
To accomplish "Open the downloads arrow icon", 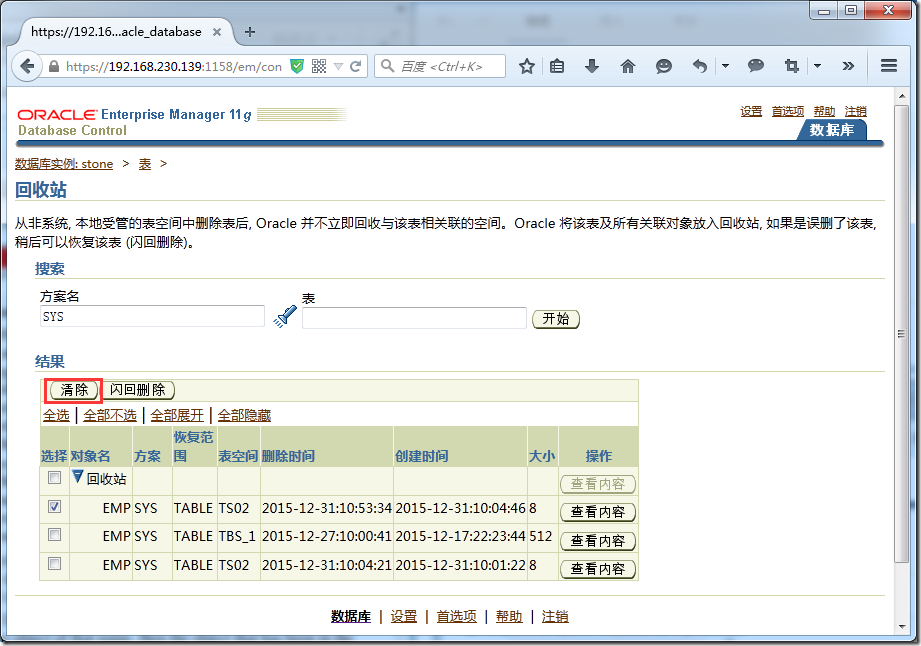I will tap(592, 67).
